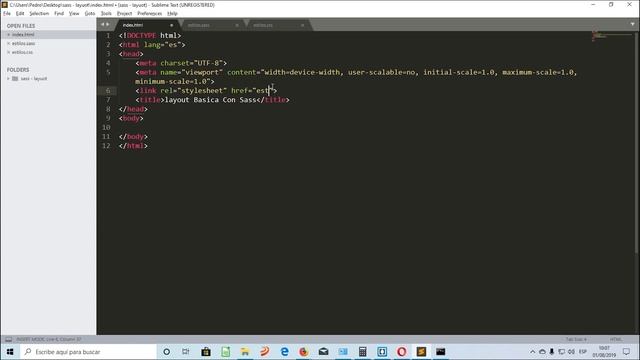This screenshot has height=360, width=640.
Task: Expand the sass - layout folder arrow
Action: click(8, 78)
